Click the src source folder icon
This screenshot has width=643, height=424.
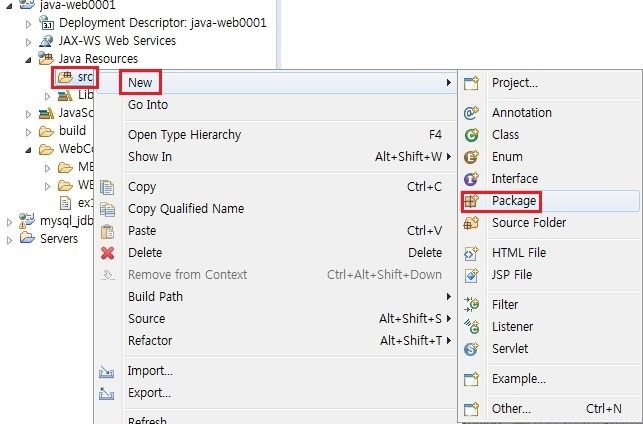tap(65, 77)
